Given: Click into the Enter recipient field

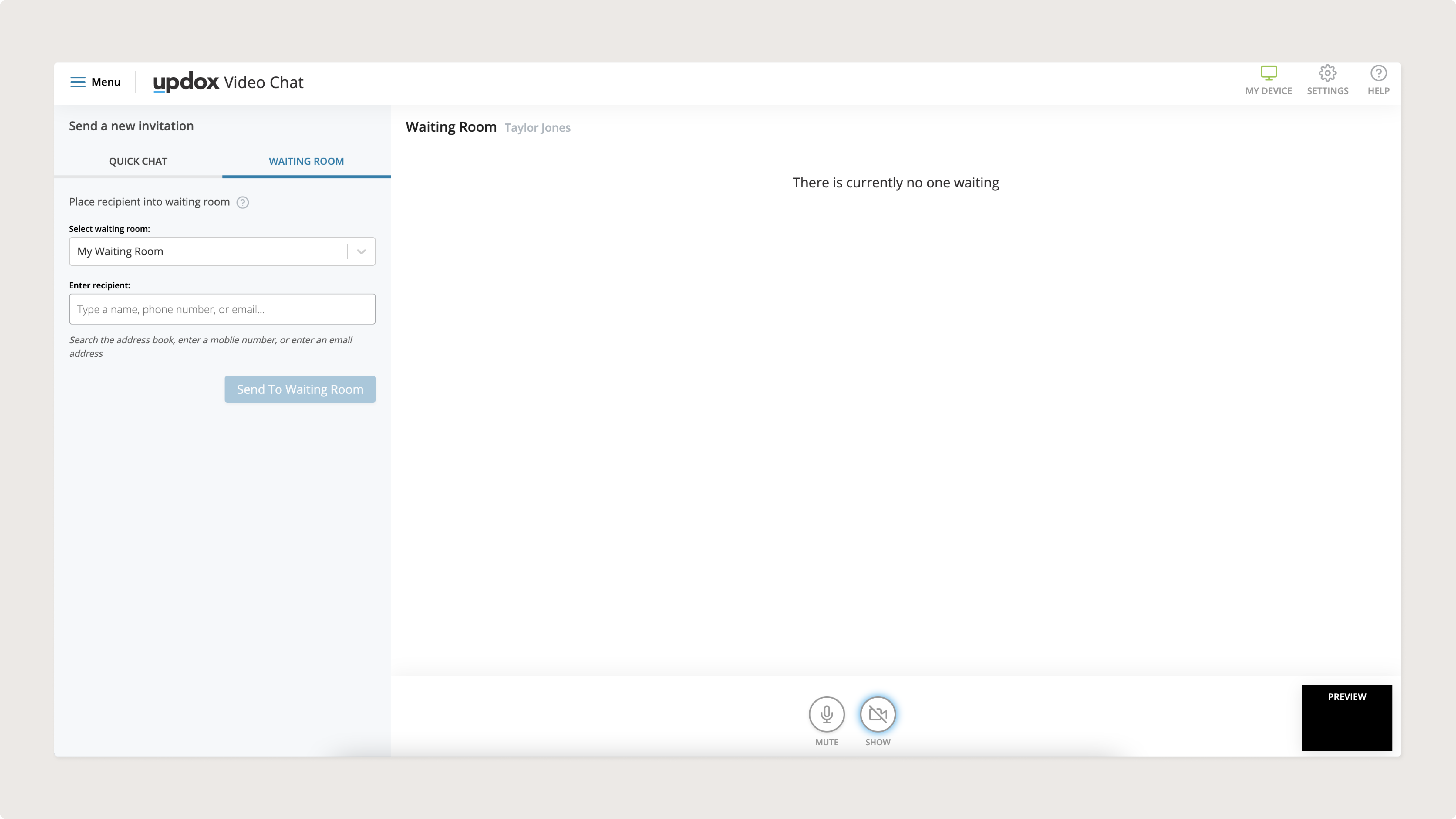Looking at the screenshot, I should pos(222,309).
